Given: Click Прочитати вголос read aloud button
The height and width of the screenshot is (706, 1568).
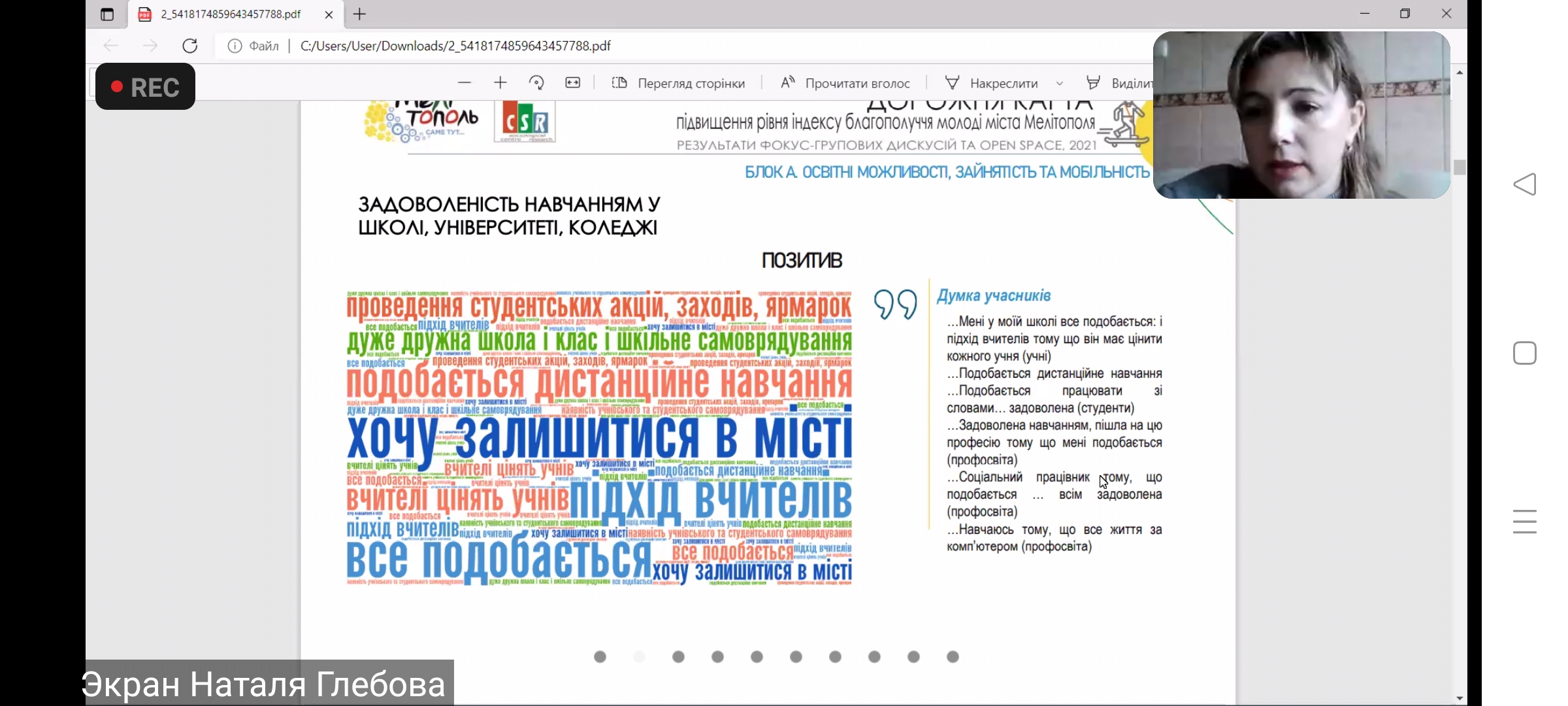Looking at the screenshot, I should [x=845, y=83].
